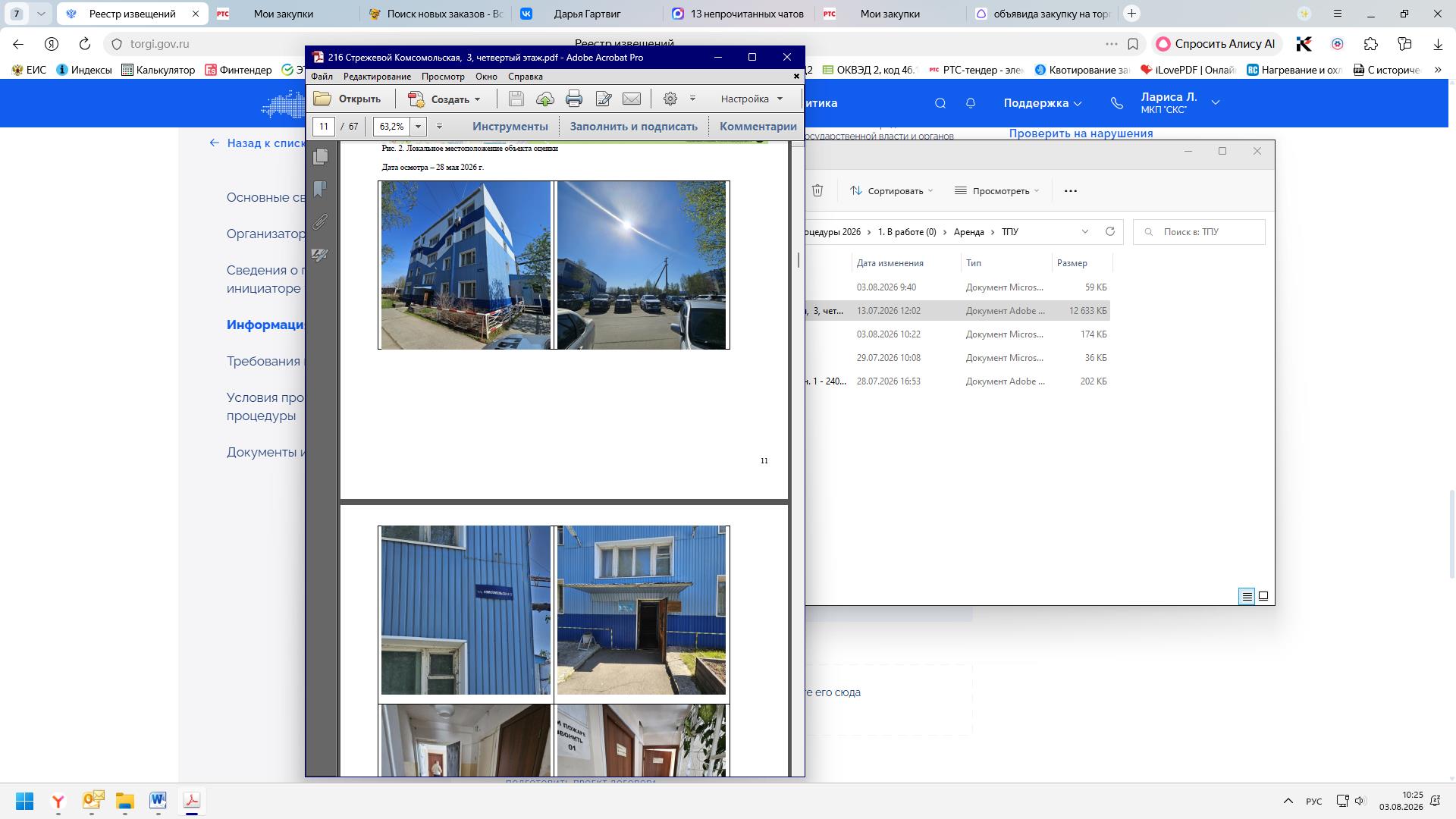The image size is (1456, 819).
Task: Expand page navigation overflow arrow beside zoom
Action: pos(439,127)
